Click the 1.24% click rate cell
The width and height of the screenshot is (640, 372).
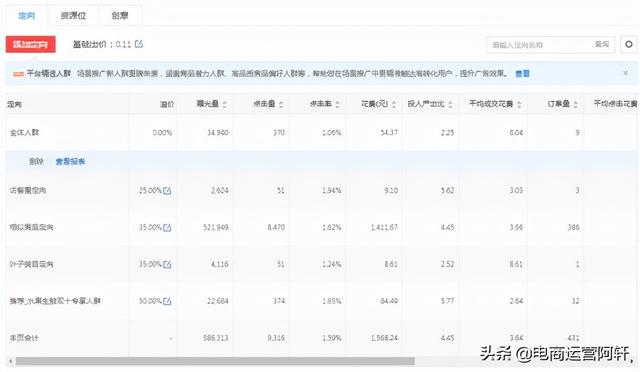[x=331, y=264]
